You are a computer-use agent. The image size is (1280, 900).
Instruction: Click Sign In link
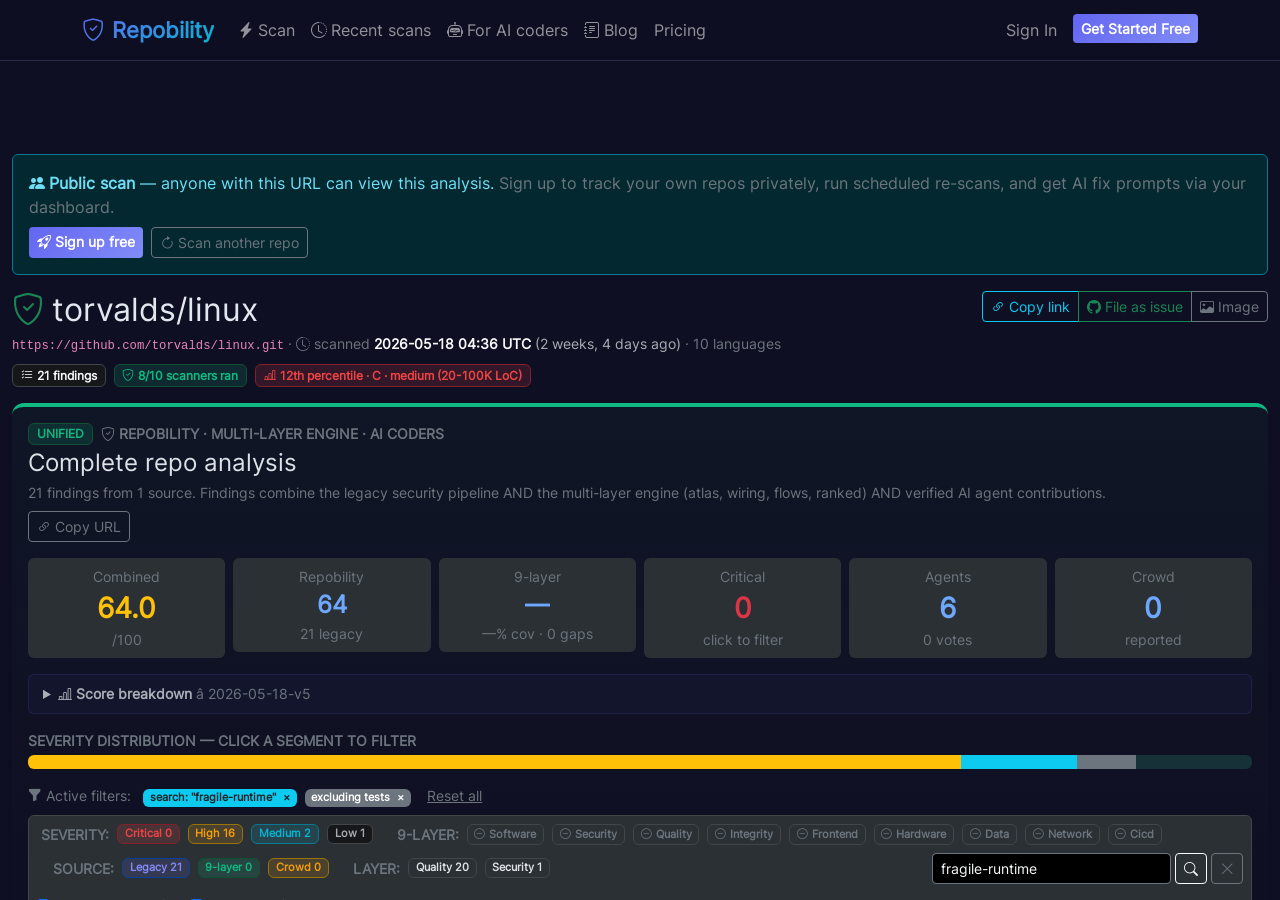coord(1031,30)
